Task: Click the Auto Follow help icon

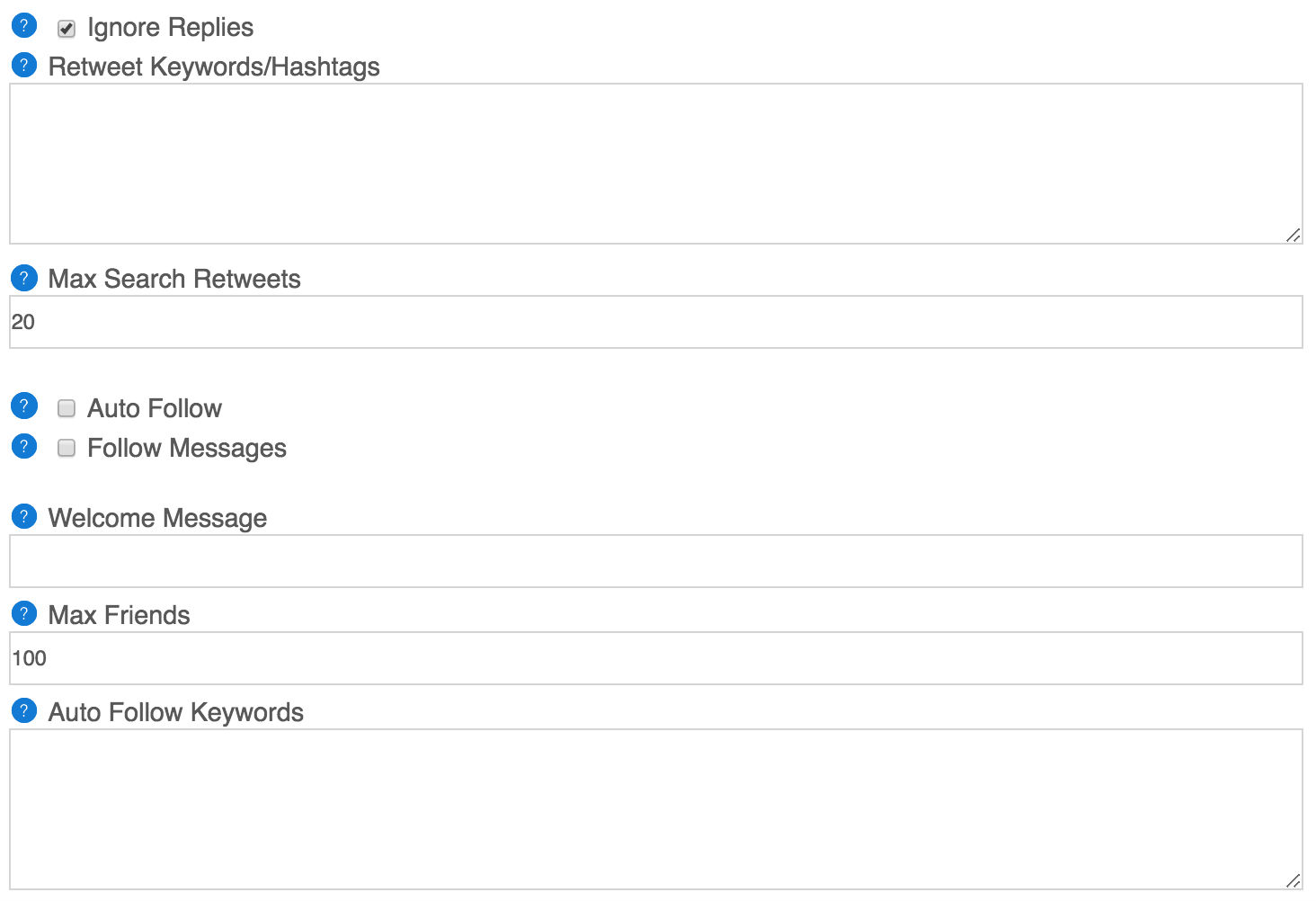Action: tap(24, 406)
